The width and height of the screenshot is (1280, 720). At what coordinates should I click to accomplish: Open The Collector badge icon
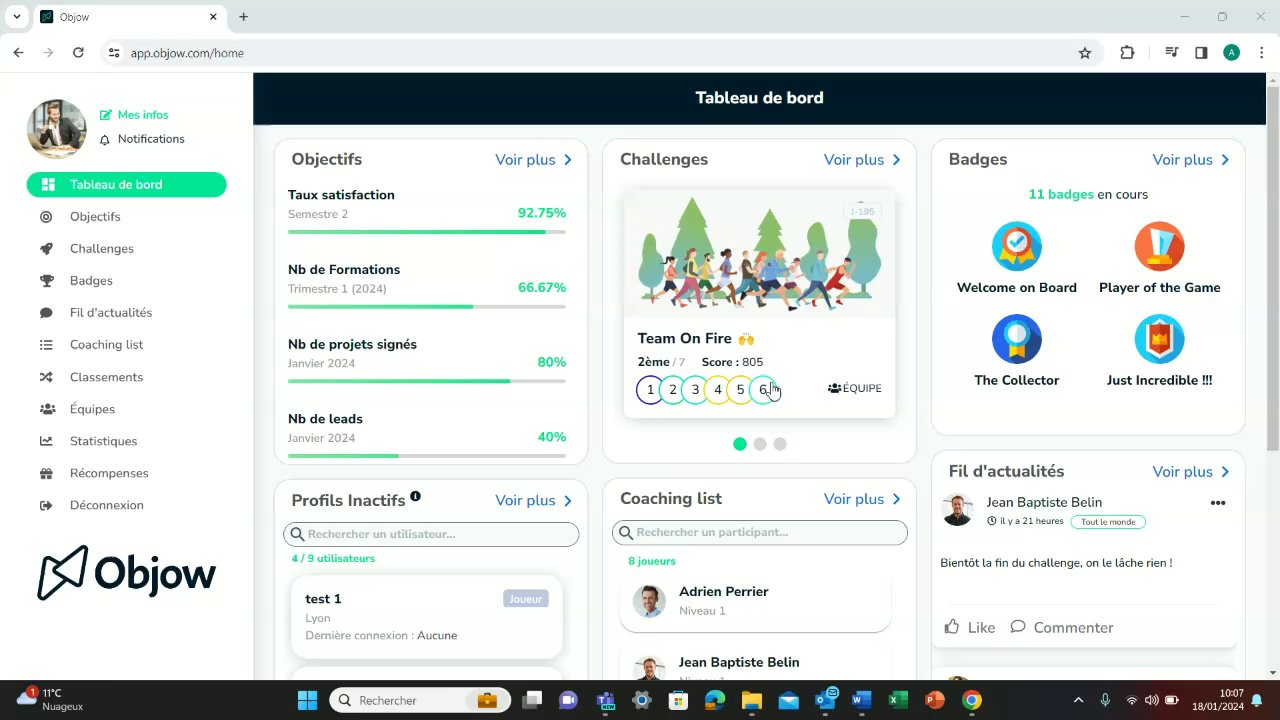(x=1016, y=339)
